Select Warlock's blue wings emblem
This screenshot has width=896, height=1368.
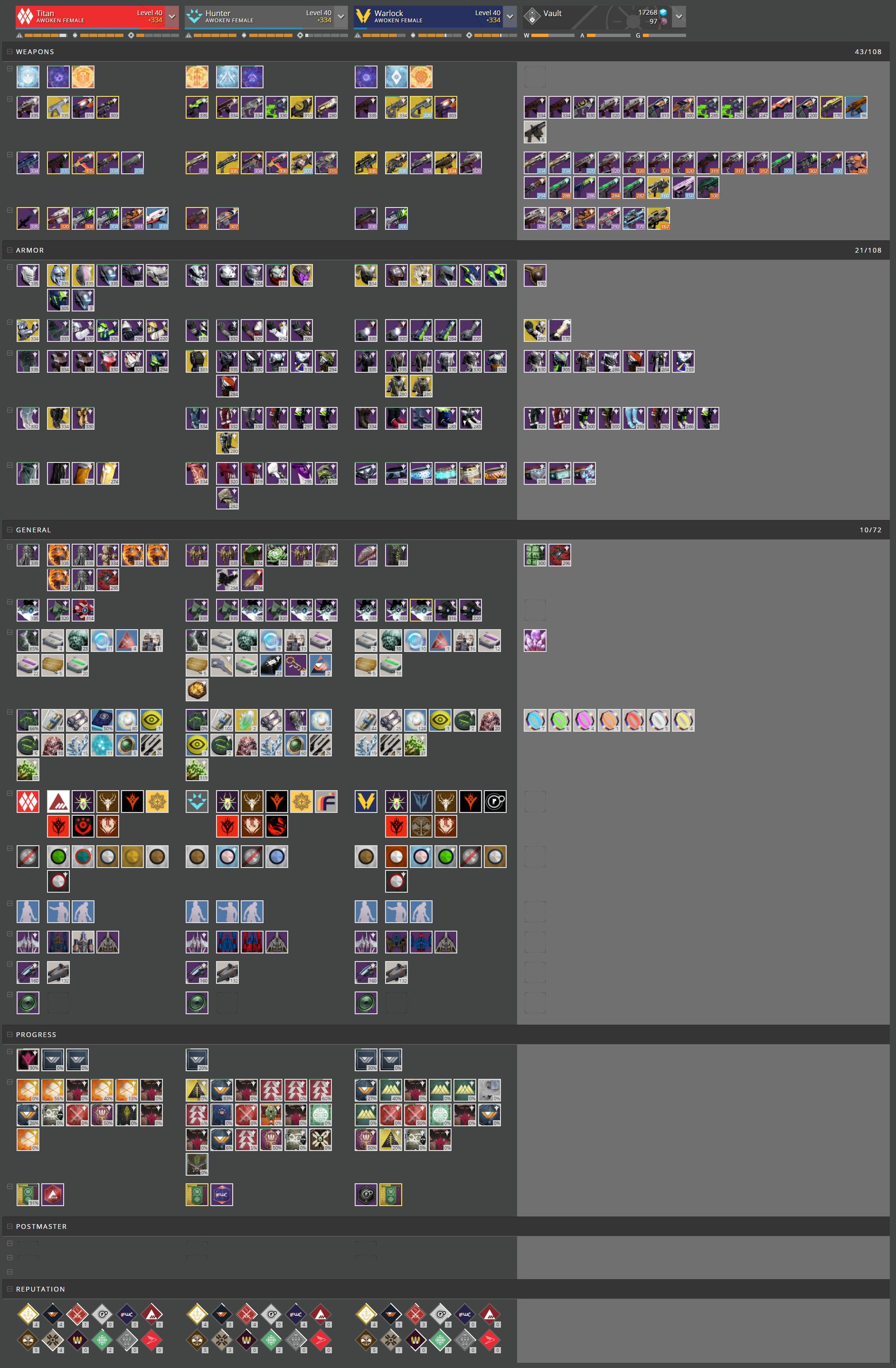coord(421,801)
